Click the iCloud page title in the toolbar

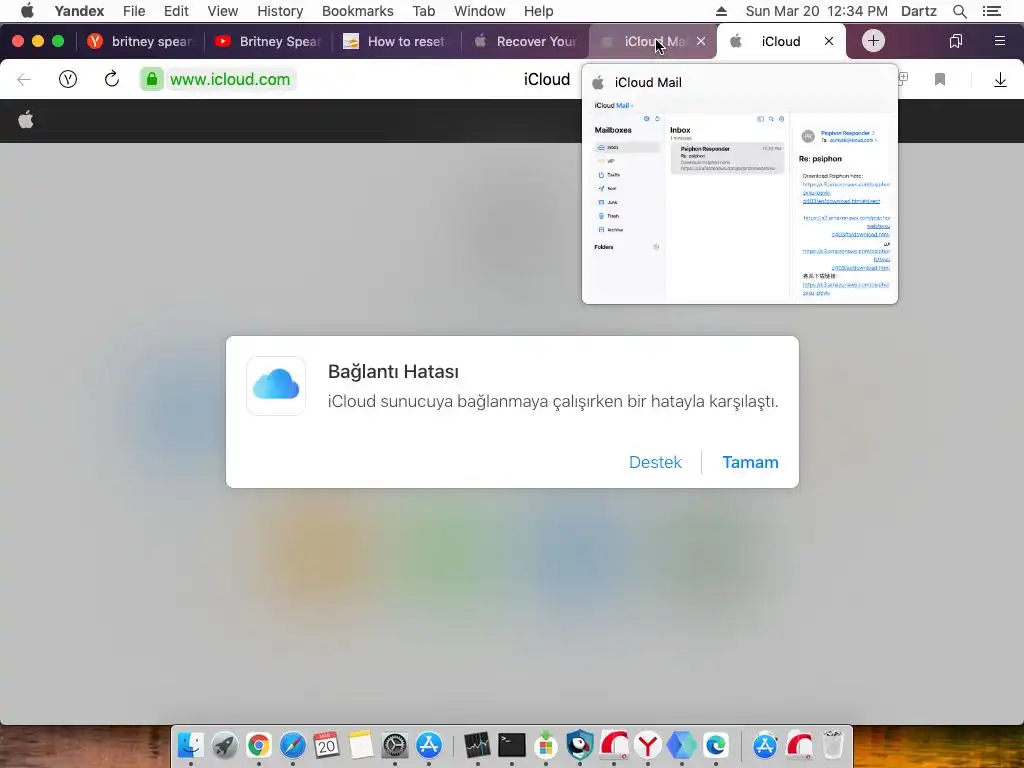pyautogui.click(x=547, y=80)
